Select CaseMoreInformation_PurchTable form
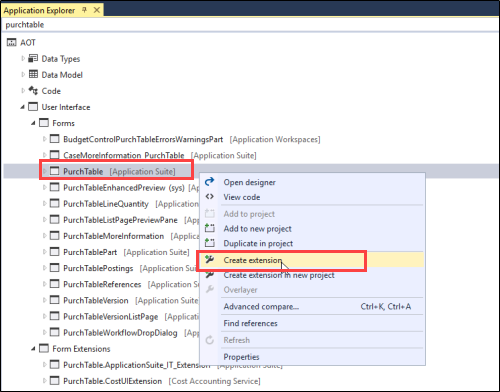The height and width of the screenshot is (392, 500). click(x=124, y=155)
